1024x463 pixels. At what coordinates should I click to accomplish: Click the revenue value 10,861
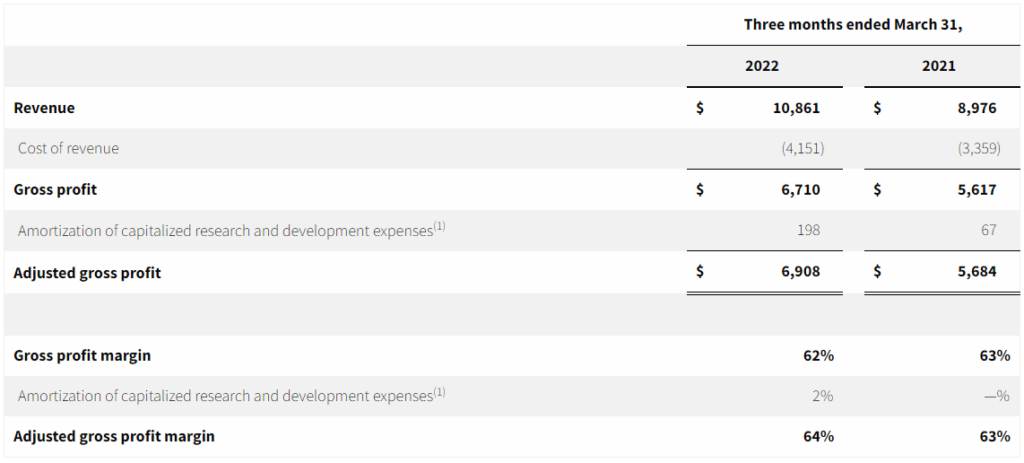coord(797,108)
